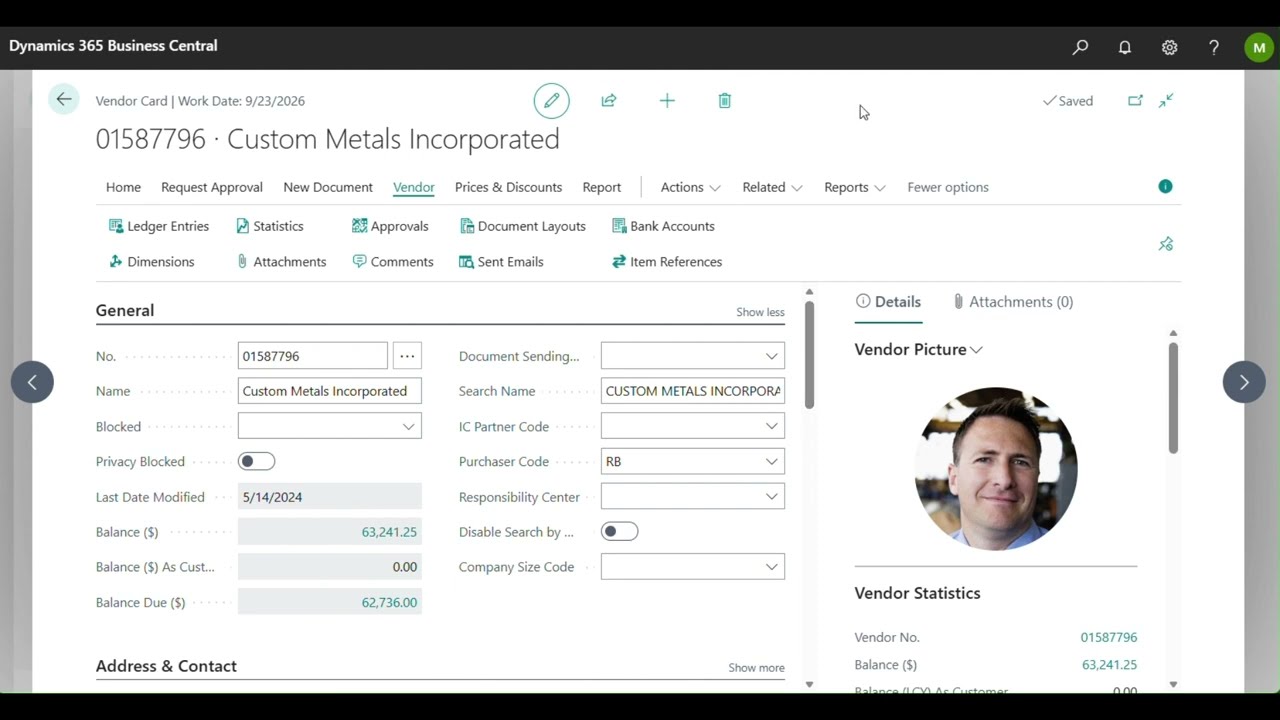Switch to the Details tab
1280x720 pixels.
pos(888,302)
